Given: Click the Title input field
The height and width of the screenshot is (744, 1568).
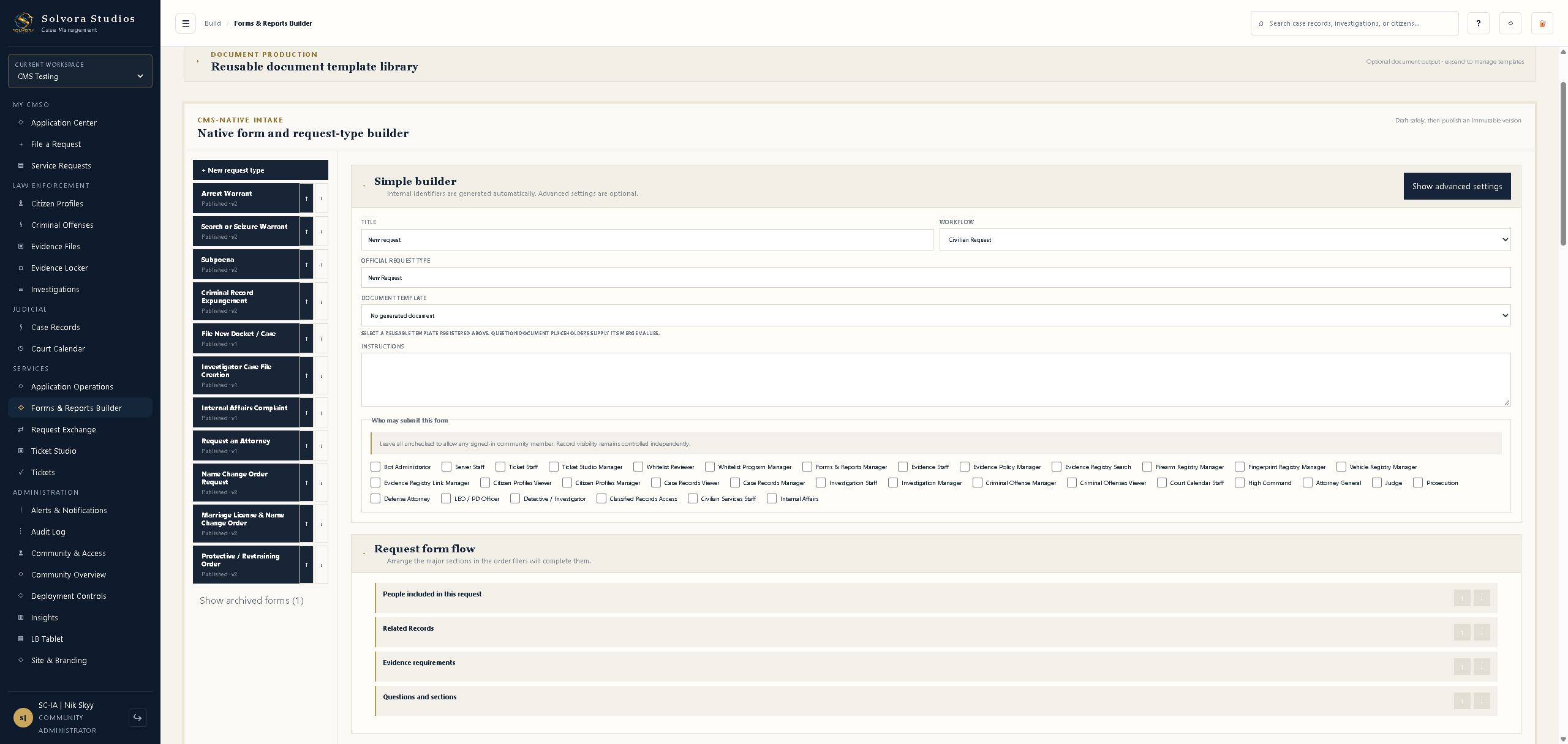Looking at the screenshot, I should click(647, 239).
